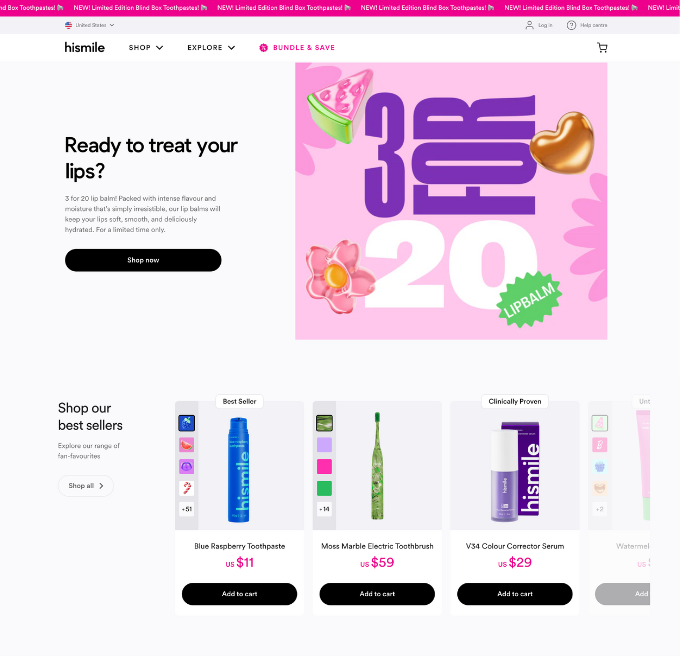Open the shopping cart icon
This screenshot has width=680, height=656.
(602, 48)
